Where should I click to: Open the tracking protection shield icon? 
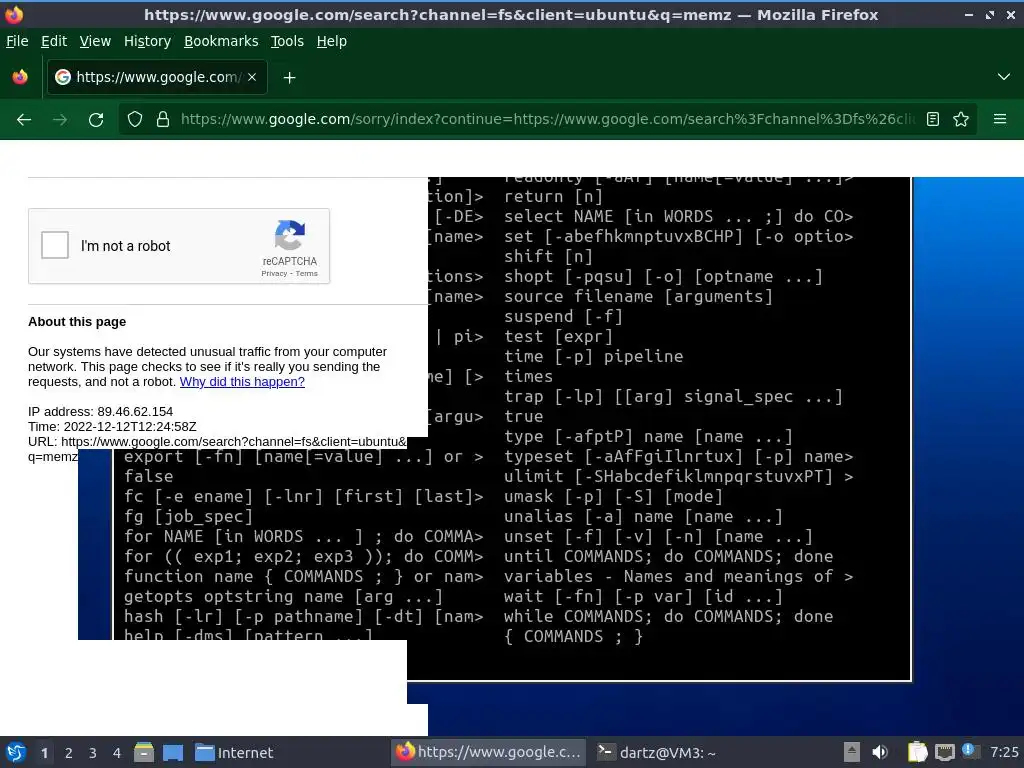pos(135,120)
